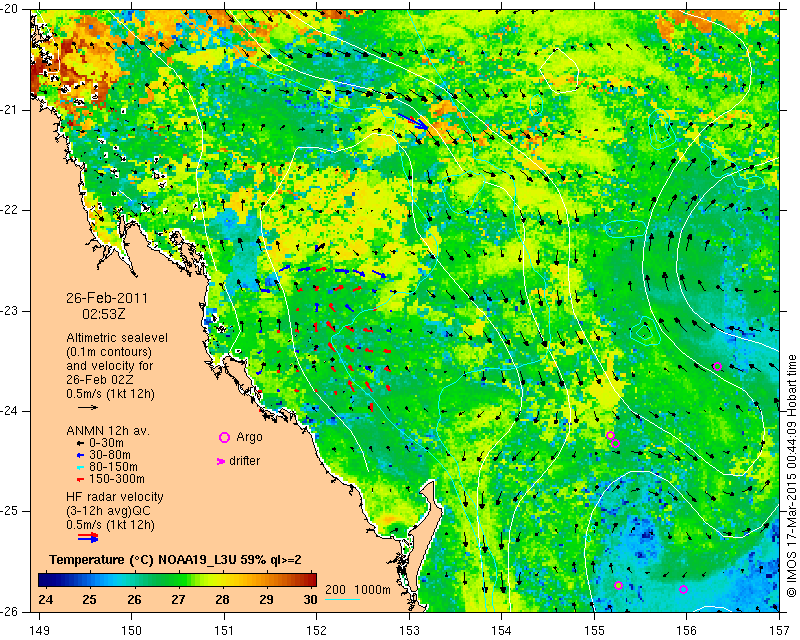Viewport: 800px width, 640px height.
Task: Click the 'drifter' legend label
Action: click(x=244, y=461)
